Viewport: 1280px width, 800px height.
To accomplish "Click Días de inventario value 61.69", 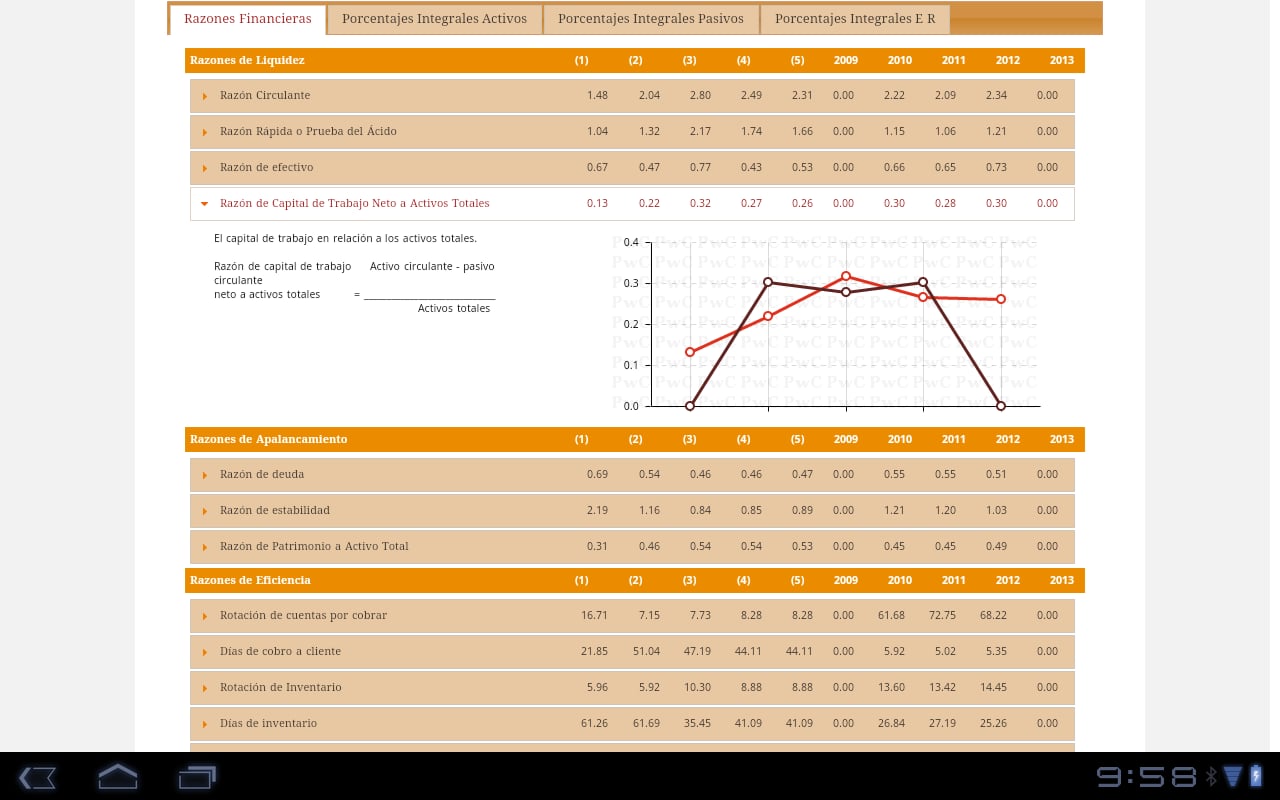I will tap(646, 723).
